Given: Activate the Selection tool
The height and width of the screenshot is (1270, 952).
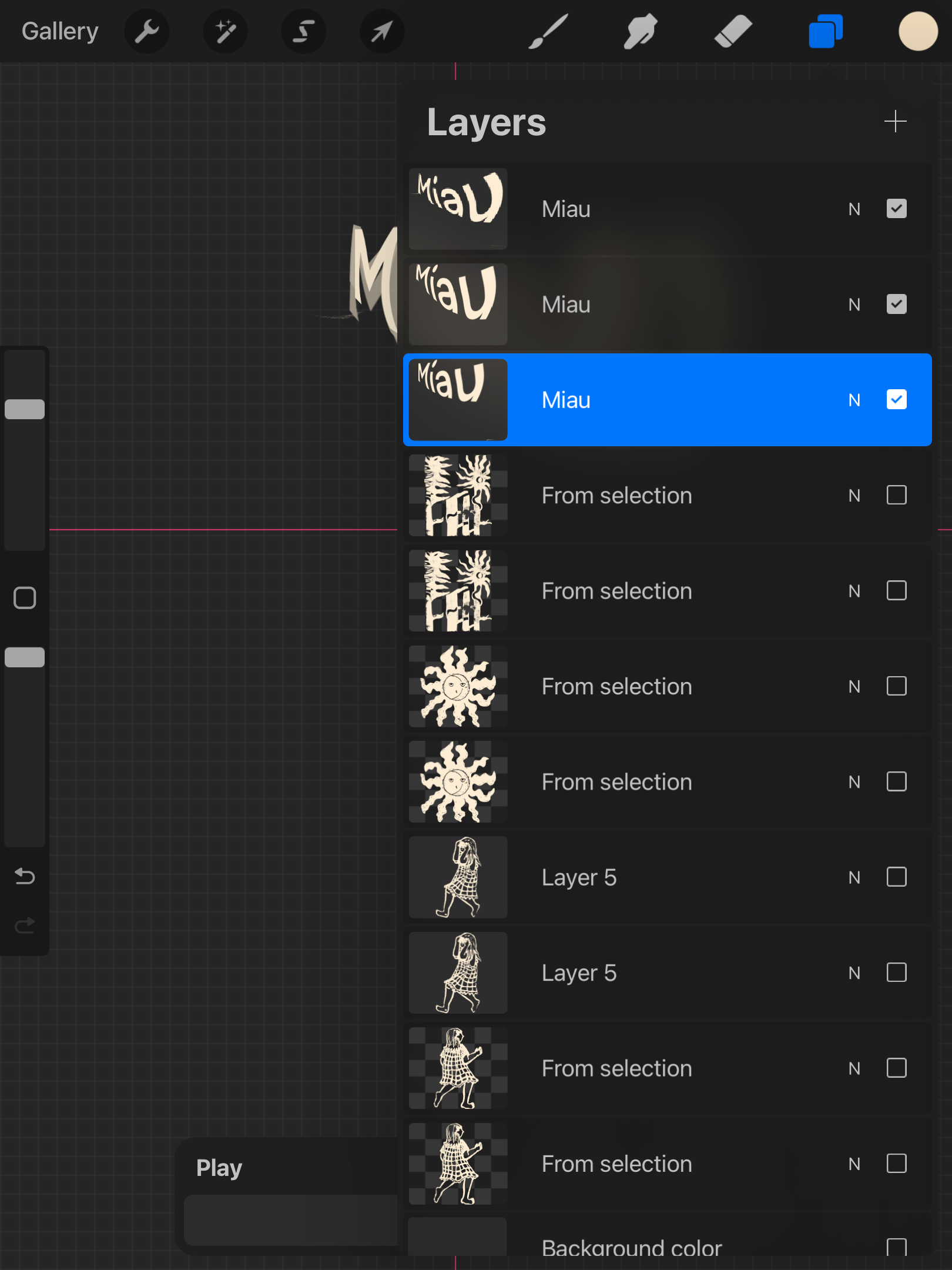Looking at the screenshot, I should point(303,32).
